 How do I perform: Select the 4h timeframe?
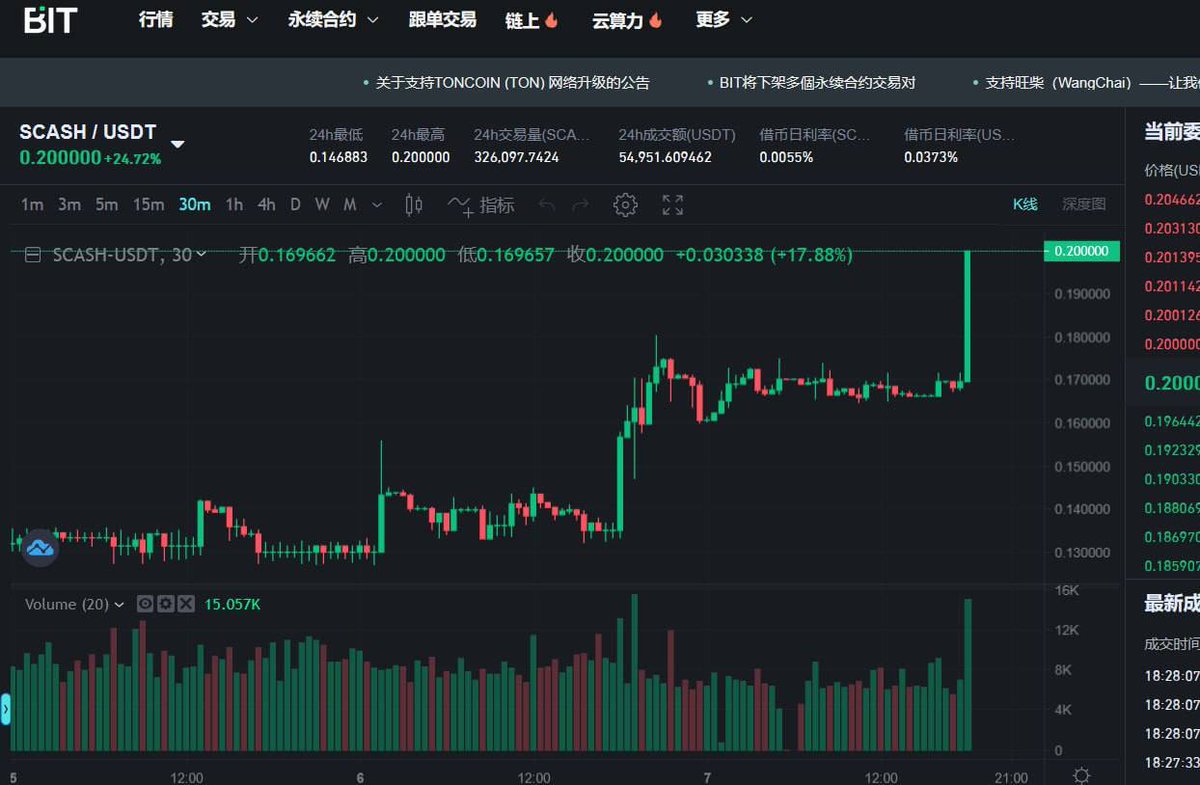click(x=266, y=205)
